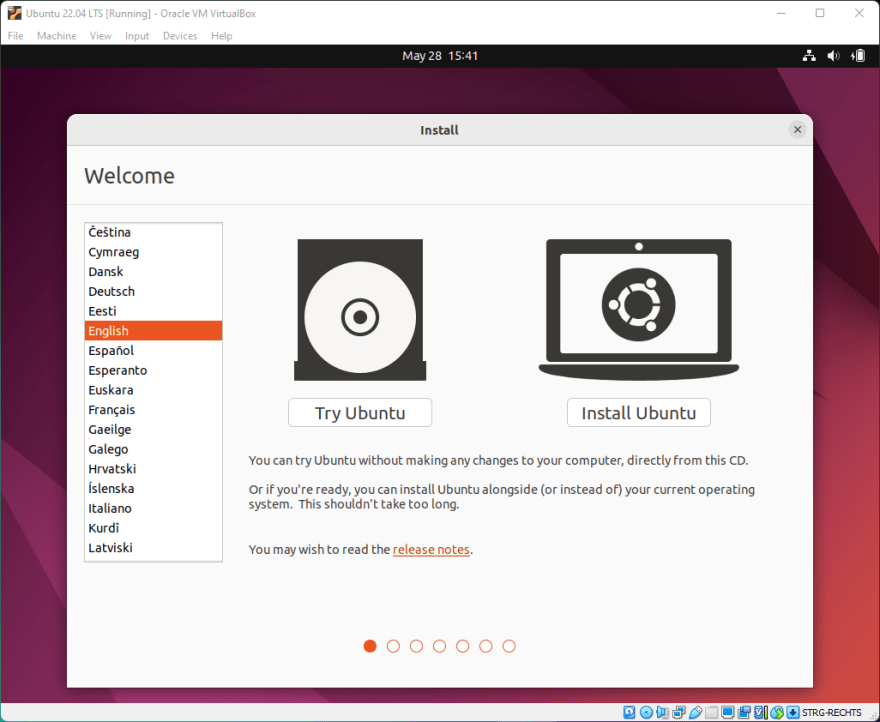The height and width of the screenshot is (722, 880).
Task: Click the Try Ubuntu CD disc image
Action: point(360,310)
